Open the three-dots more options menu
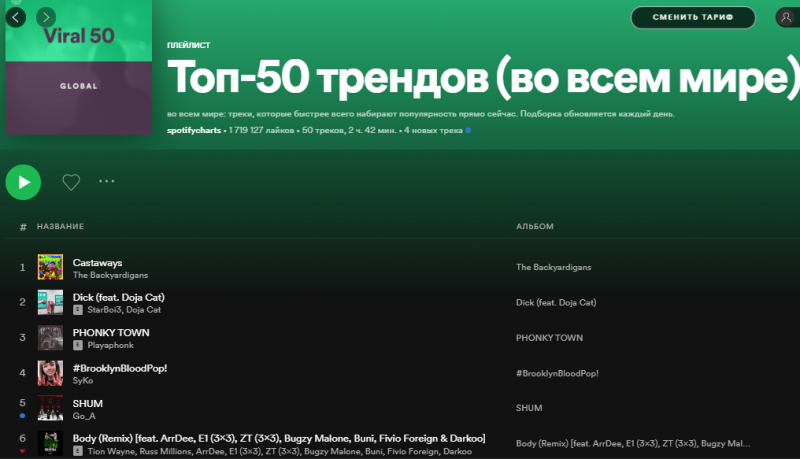 pos(107,182)
